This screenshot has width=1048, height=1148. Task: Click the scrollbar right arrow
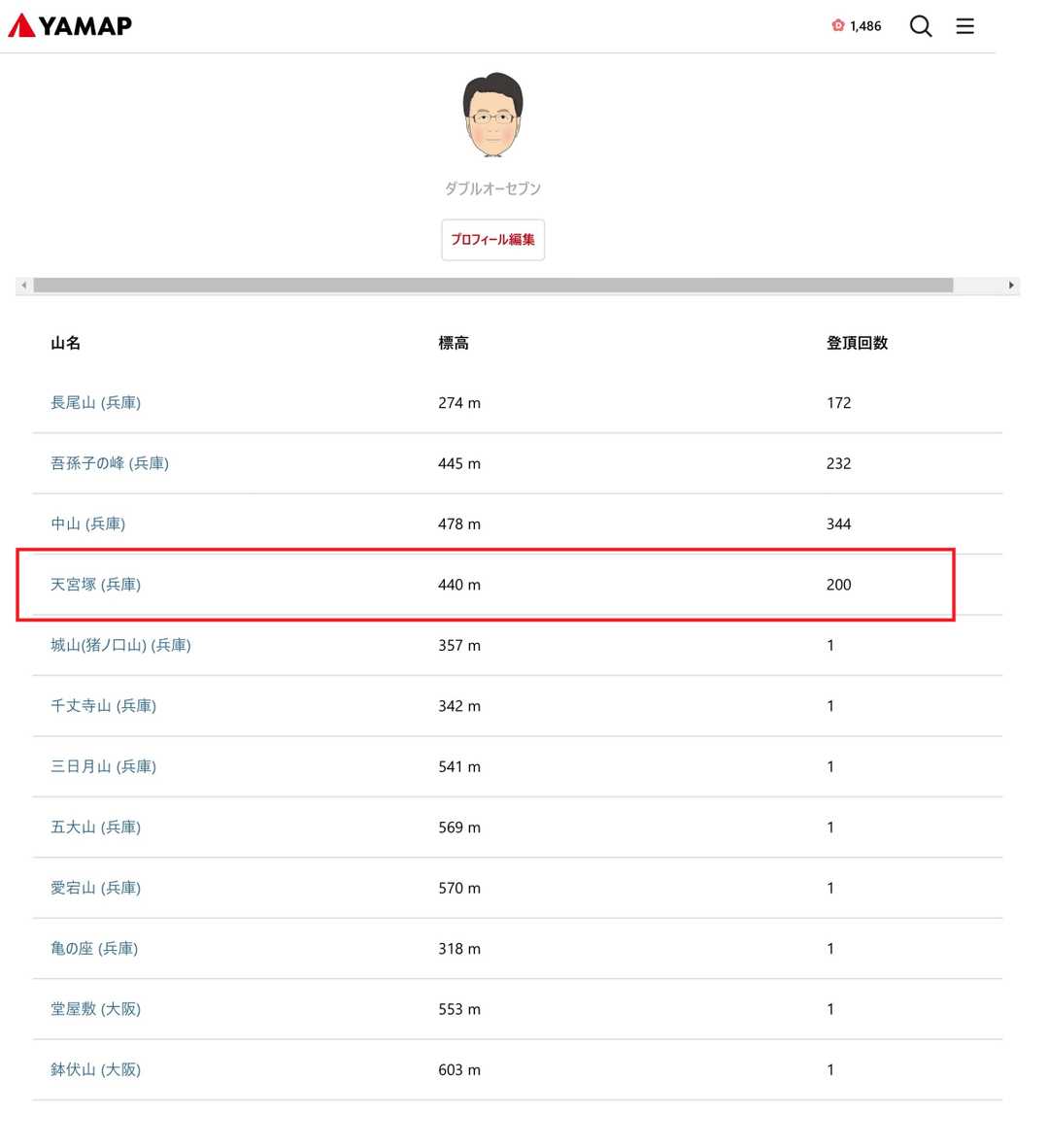[x=1011, y=286]
